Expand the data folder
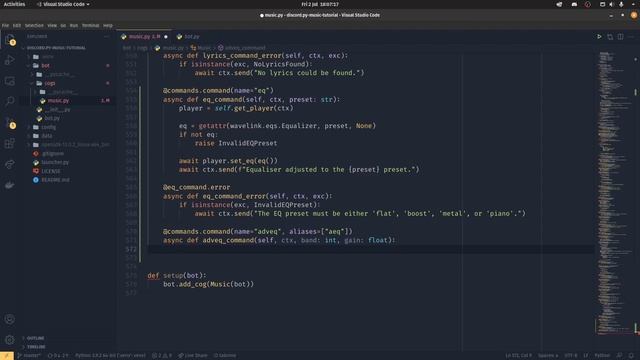Screen dimensions: 640x360 tap(69, 136)
